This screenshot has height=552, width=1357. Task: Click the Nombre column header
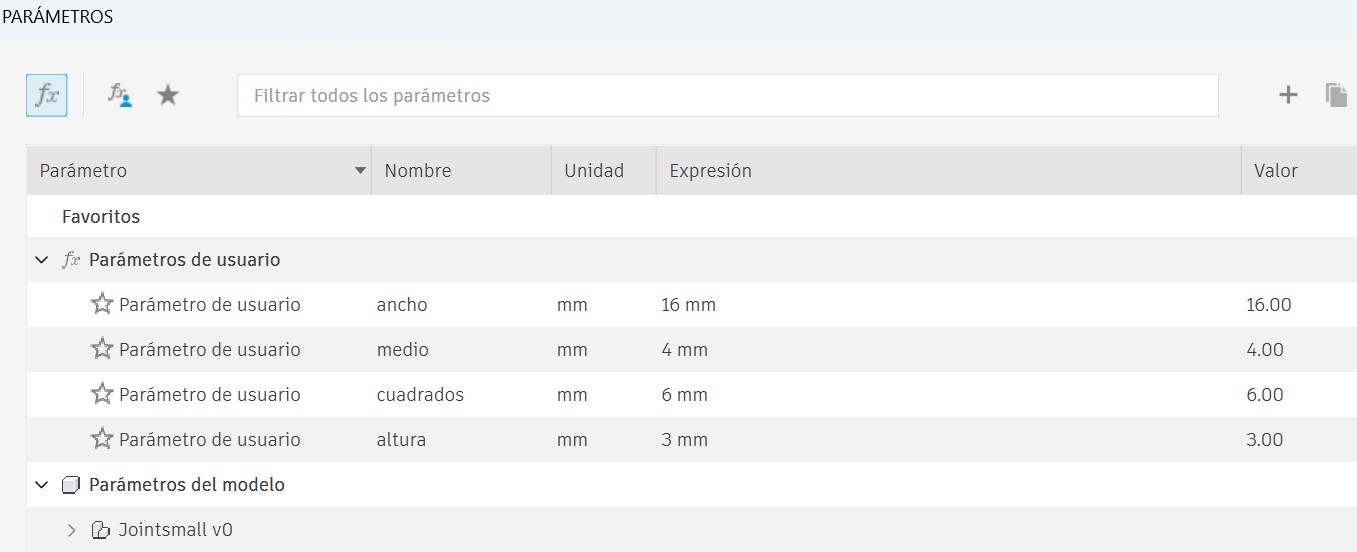[x=418, y=171]
